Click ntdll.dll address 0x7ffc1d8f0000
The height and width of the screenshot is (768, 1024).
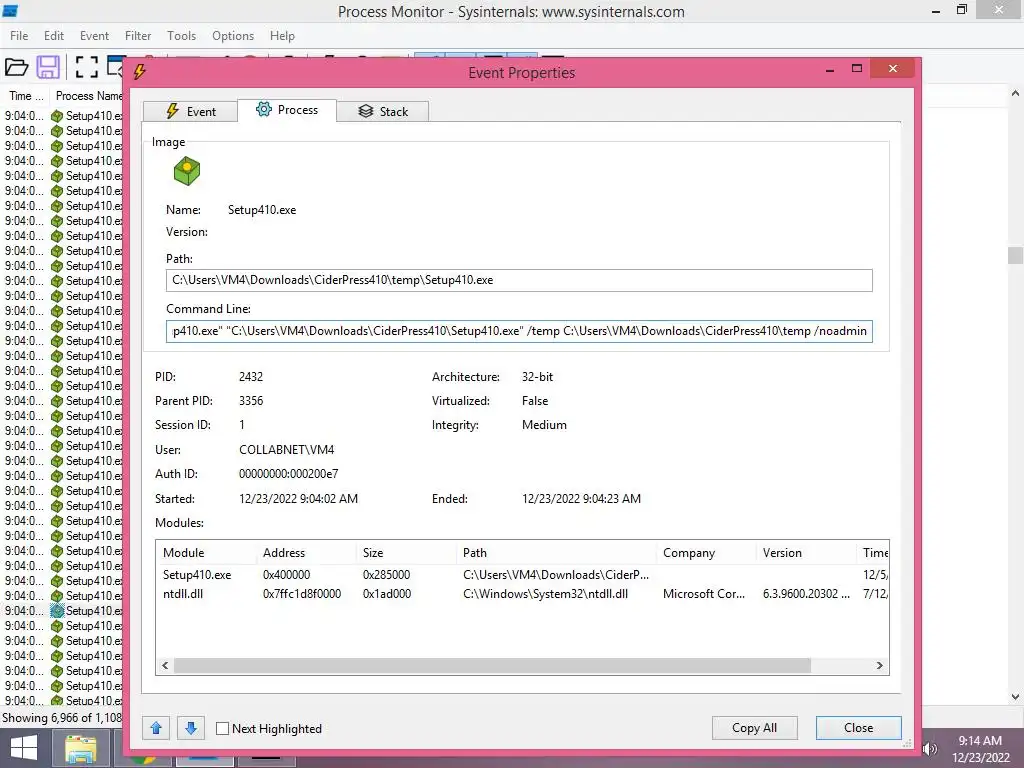click(302, 594)
